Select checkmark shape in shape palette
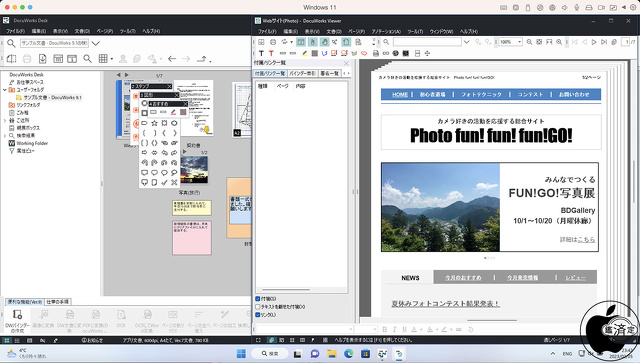This screenshot has width=640, height=363. [x=164, y=183]
